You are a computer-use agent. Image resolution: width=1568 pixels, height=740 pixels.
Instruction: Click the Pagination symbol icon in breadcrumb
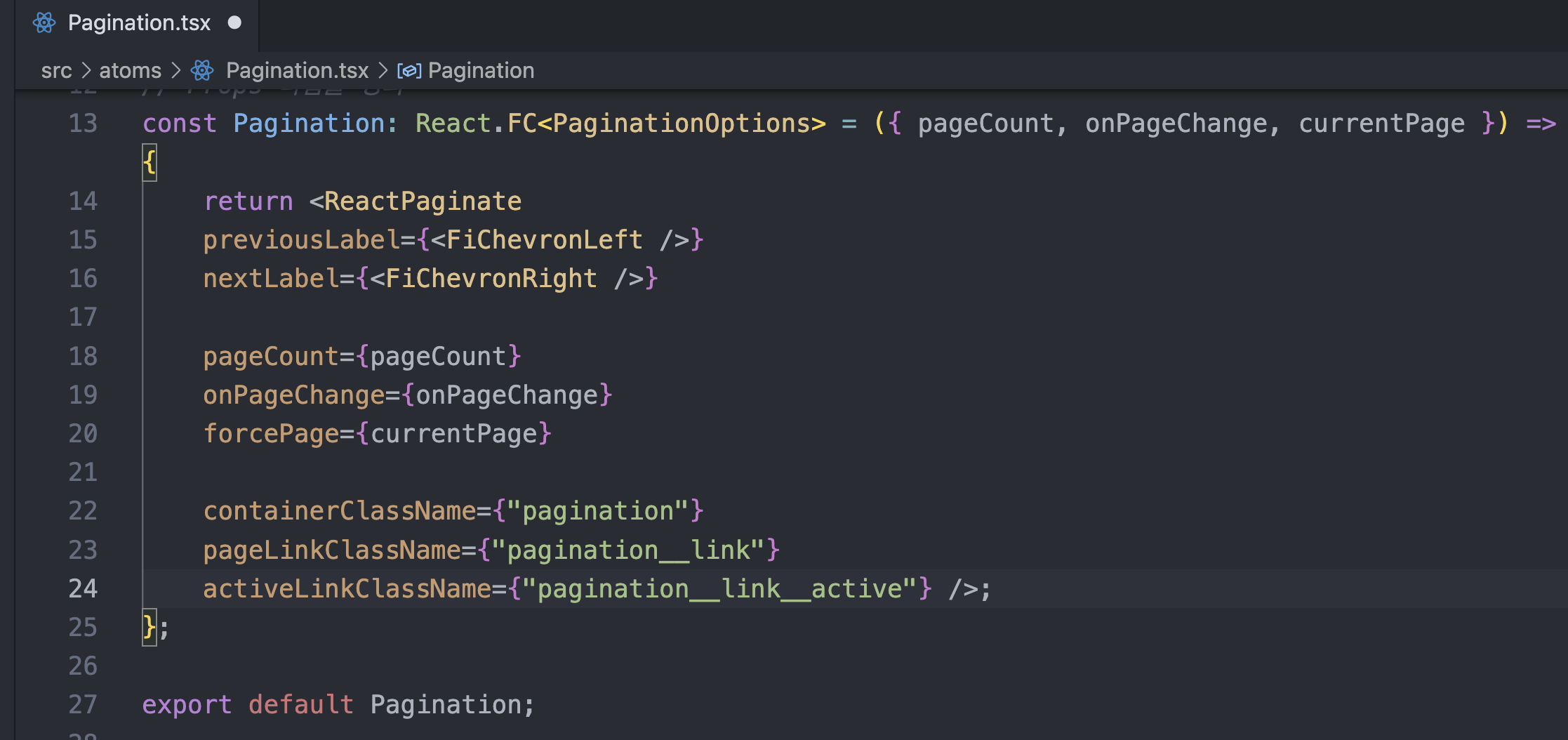pyautogui.click(x=409, y=71)
